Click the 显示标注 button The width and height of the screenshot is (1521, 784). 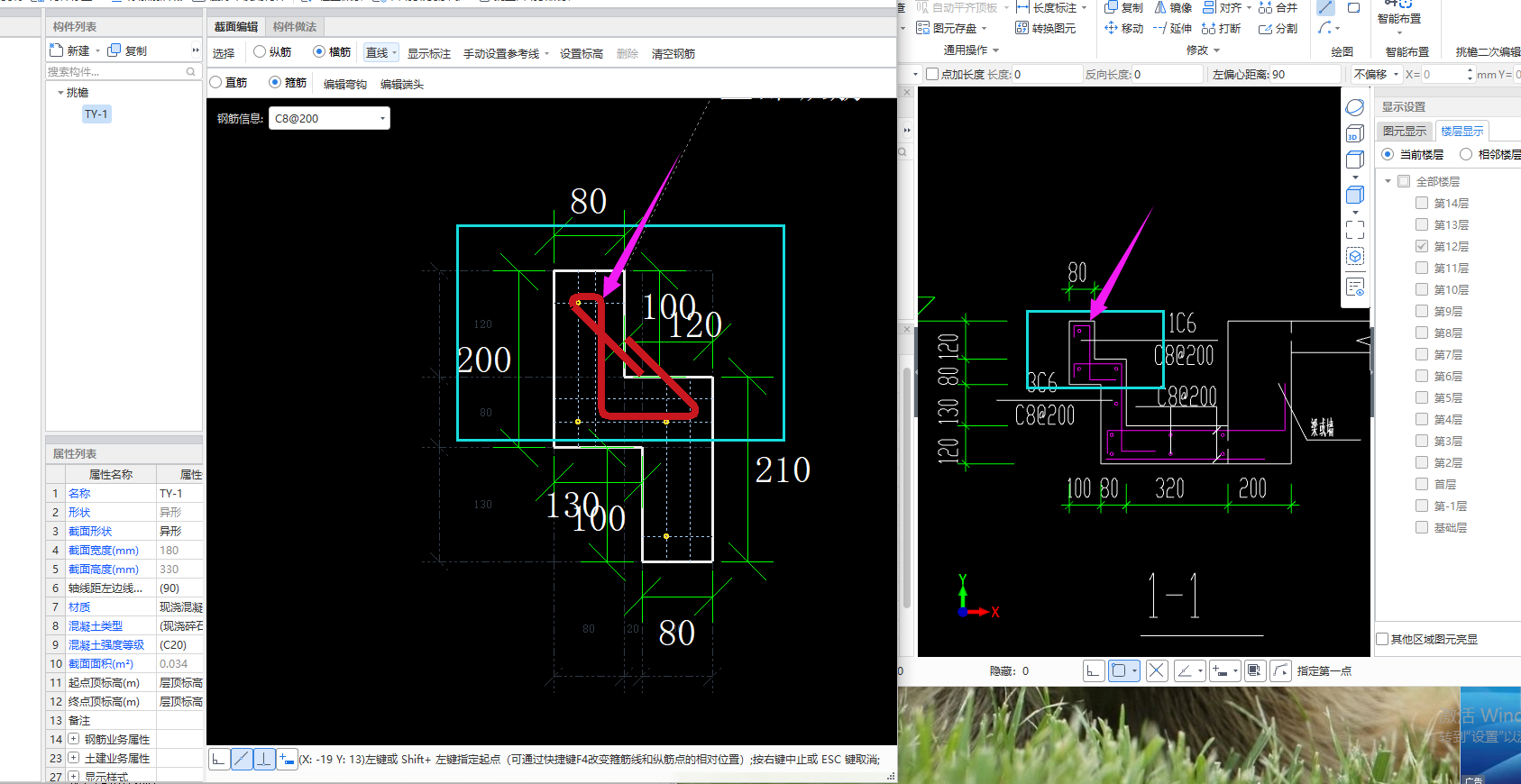429,53
